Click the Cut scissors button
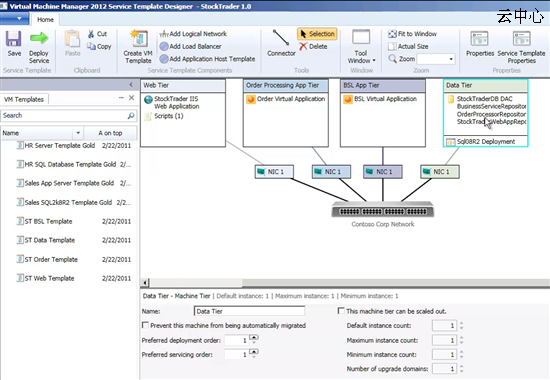This screenshot has width=550, height=380. [97, 34]
